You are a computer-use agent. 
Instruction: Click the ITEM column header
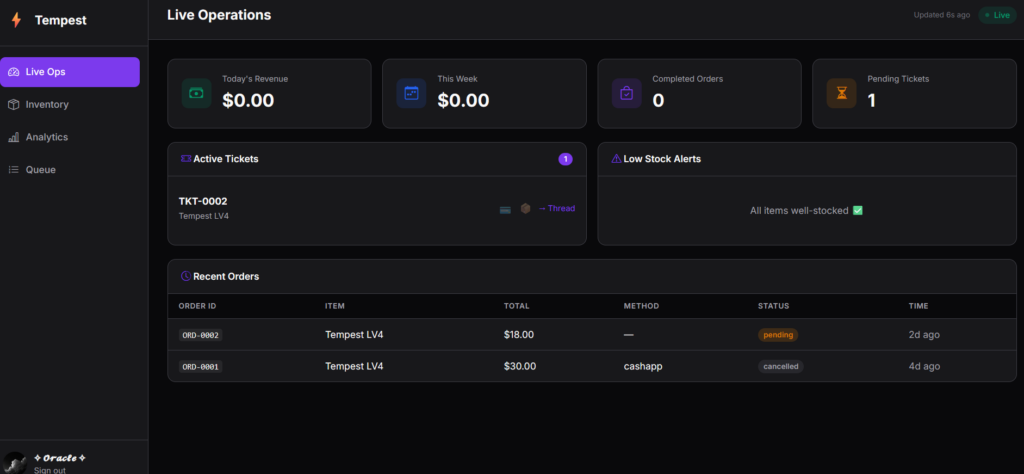point(334,306)
